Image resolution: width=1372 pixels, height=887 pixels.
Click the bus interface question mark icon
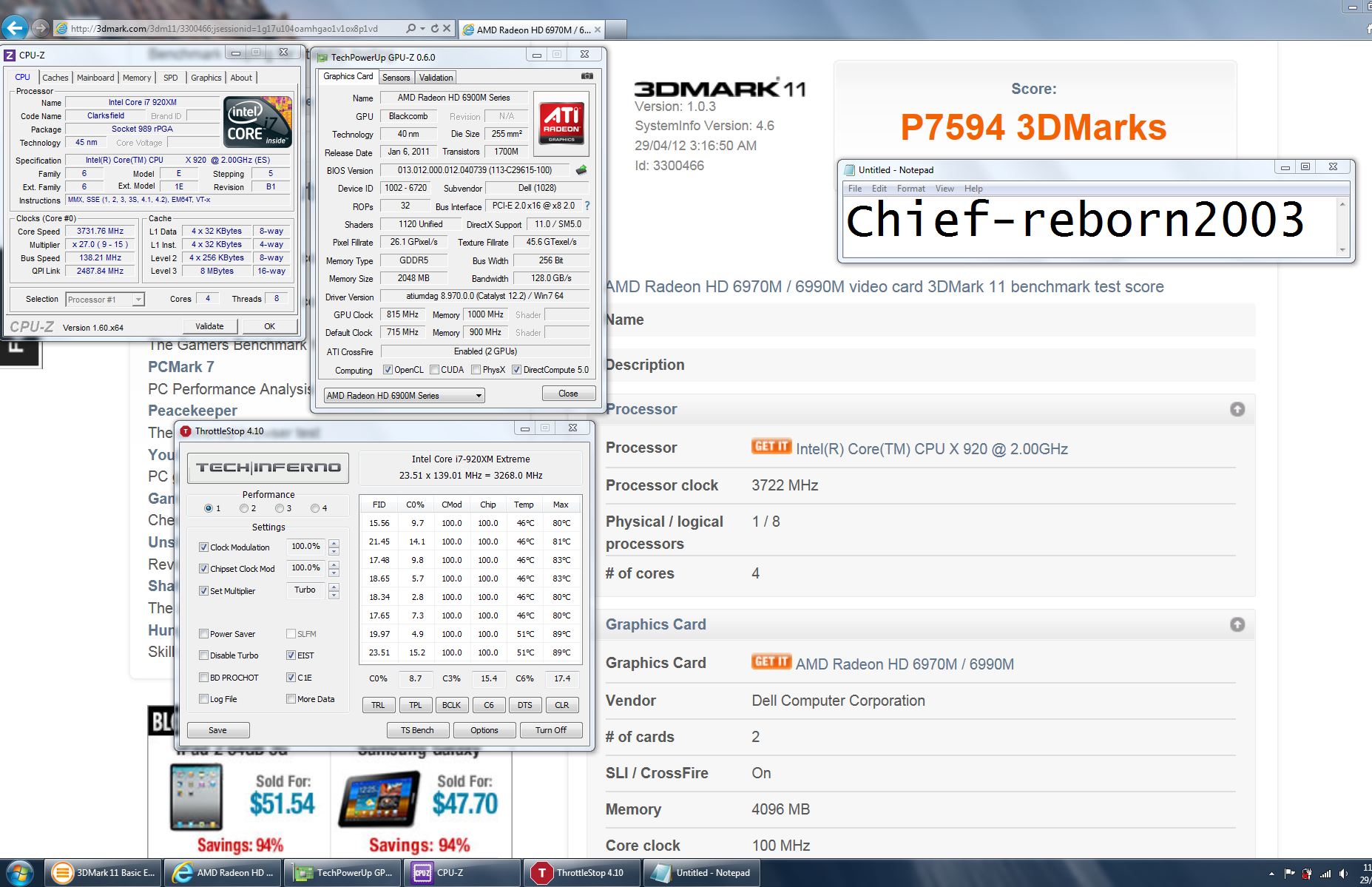pos(587,206)
